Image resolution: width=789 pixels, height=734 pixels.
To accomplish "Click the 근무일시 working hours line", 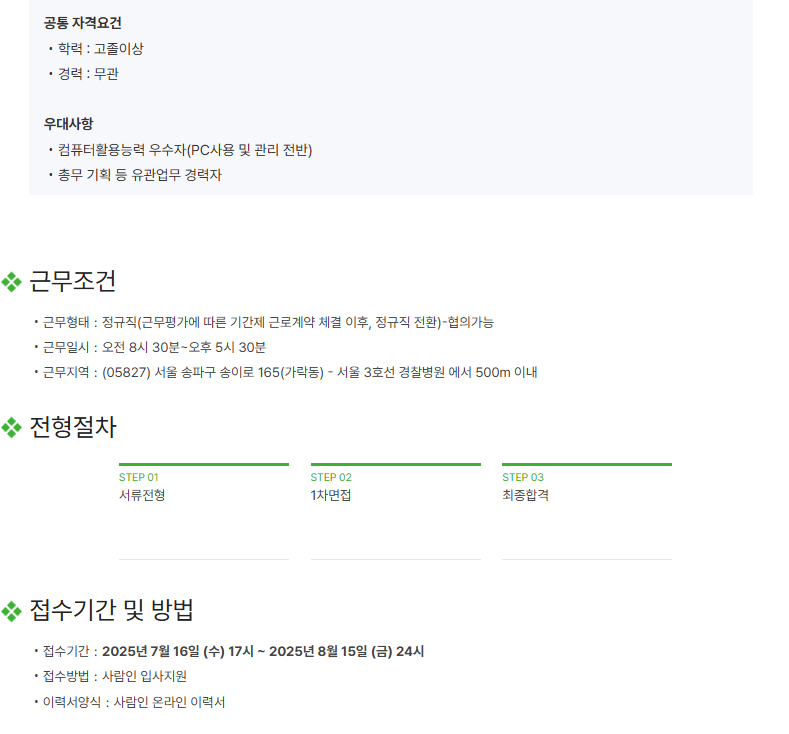I will 154,347.
